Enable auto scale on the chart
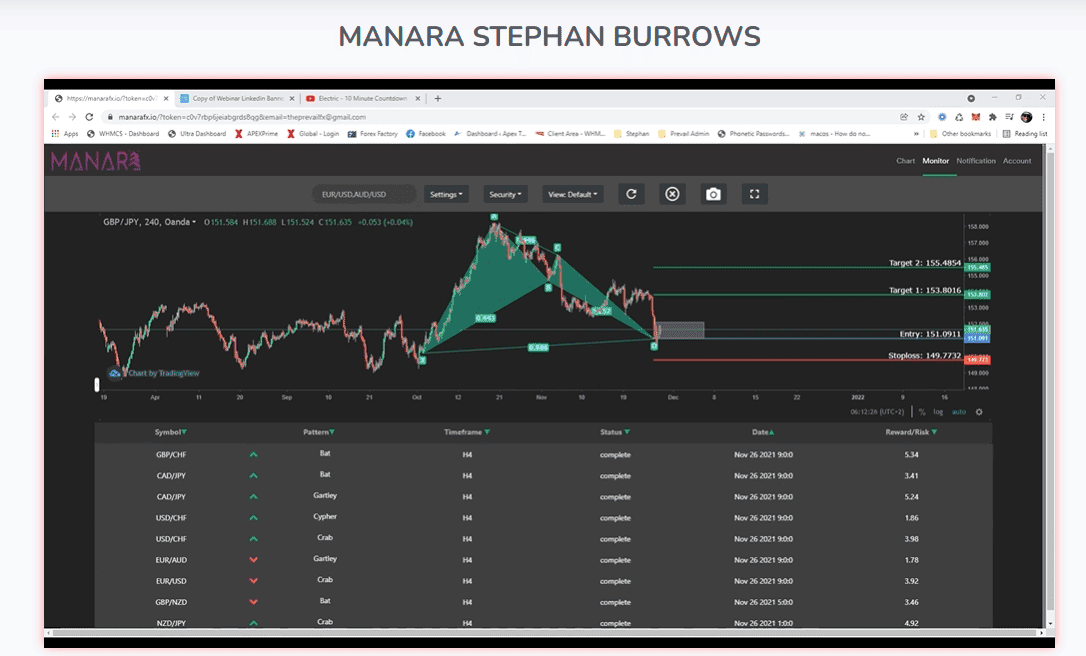Image resolution: width=1086 pixels, height=656 pixels. [x=958, y=411]
